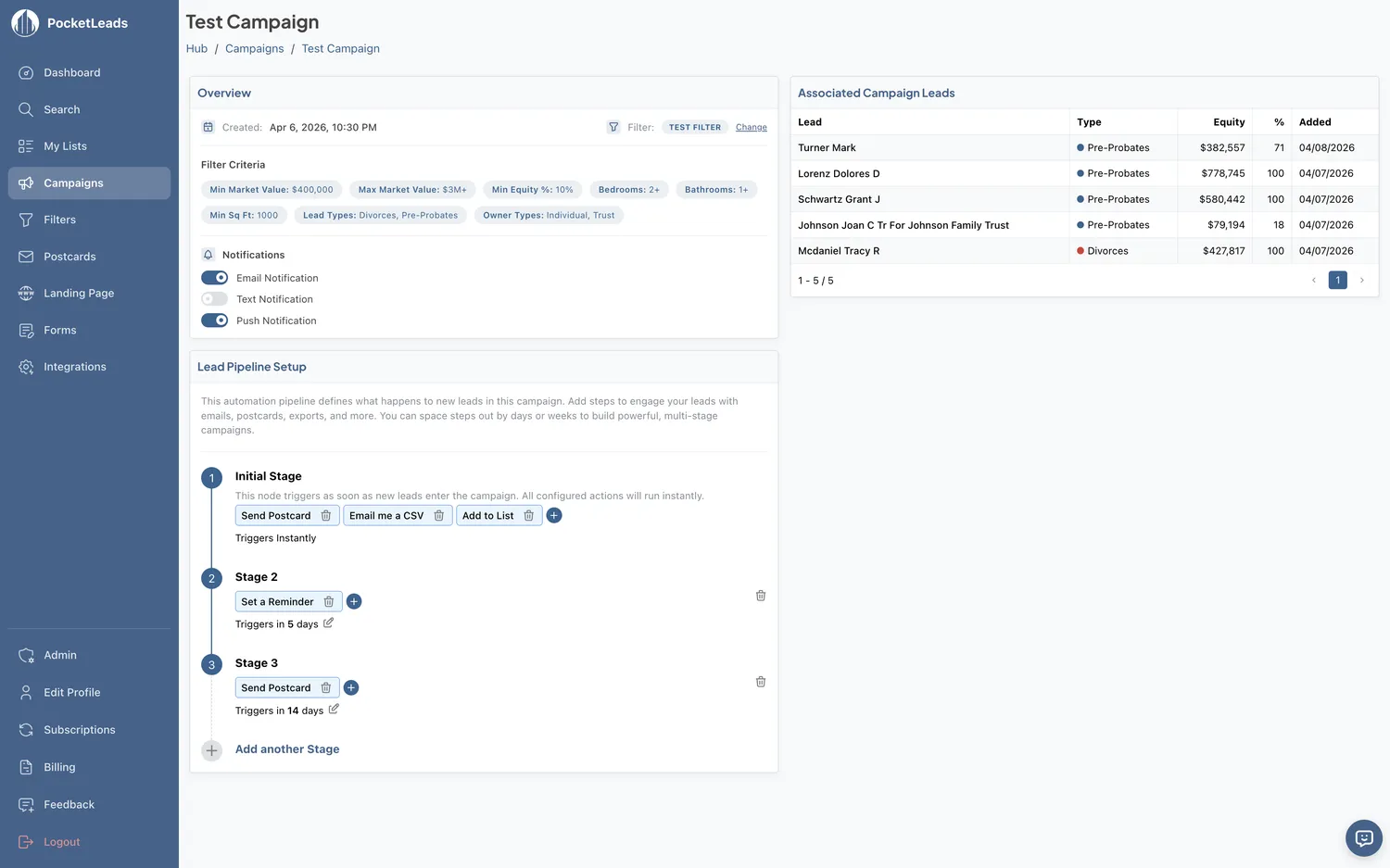Open the Admin section
This screenshot has height=868, width=1390.
pyautogui.click(x=89, y=655)
